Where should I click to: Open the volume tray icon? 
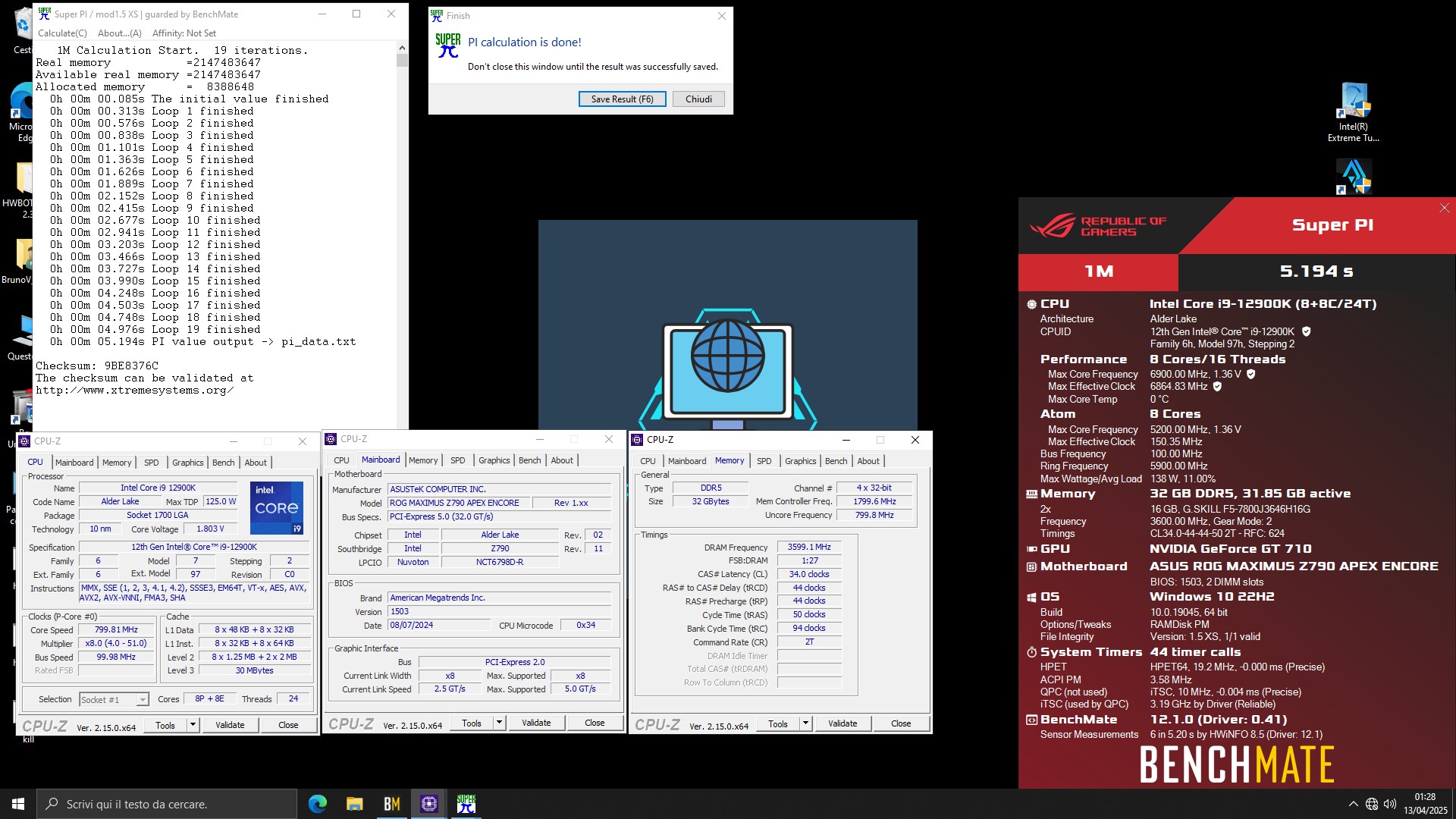1390,804
